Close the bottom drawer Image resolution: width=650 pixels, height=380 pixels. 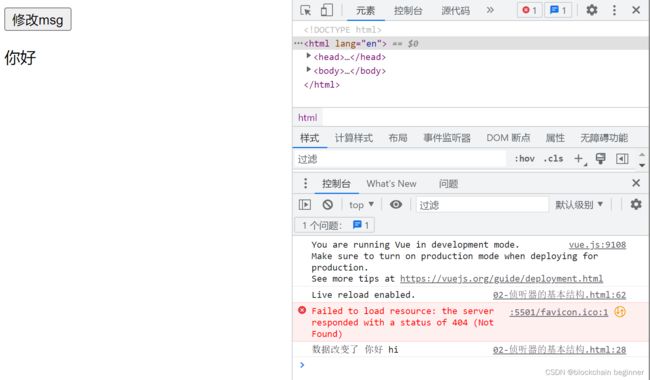636,183
